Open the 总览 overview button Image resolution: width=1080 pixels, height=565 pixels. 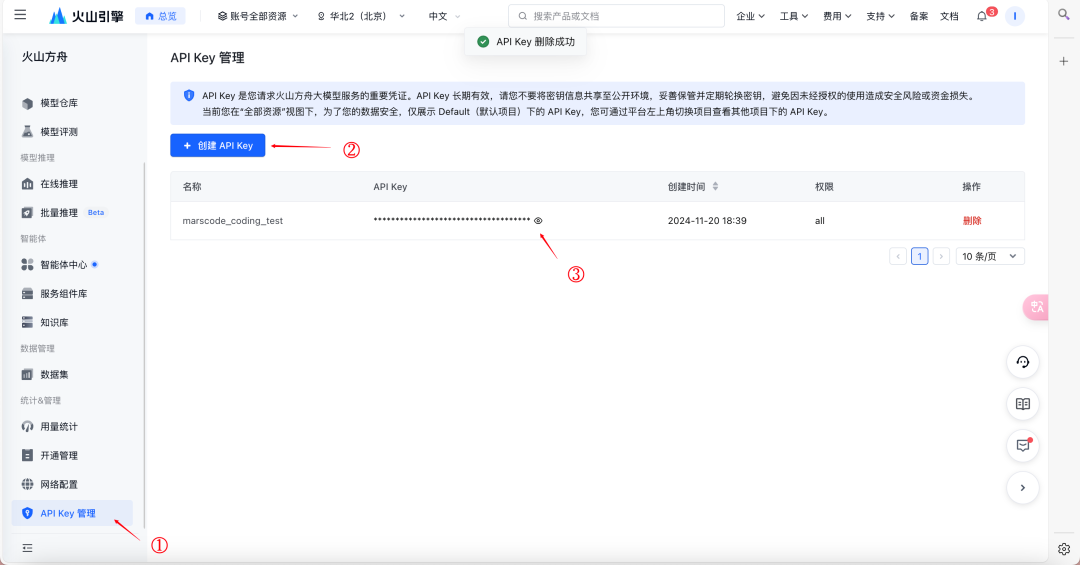pyautogui.click(x=160, y=16)
